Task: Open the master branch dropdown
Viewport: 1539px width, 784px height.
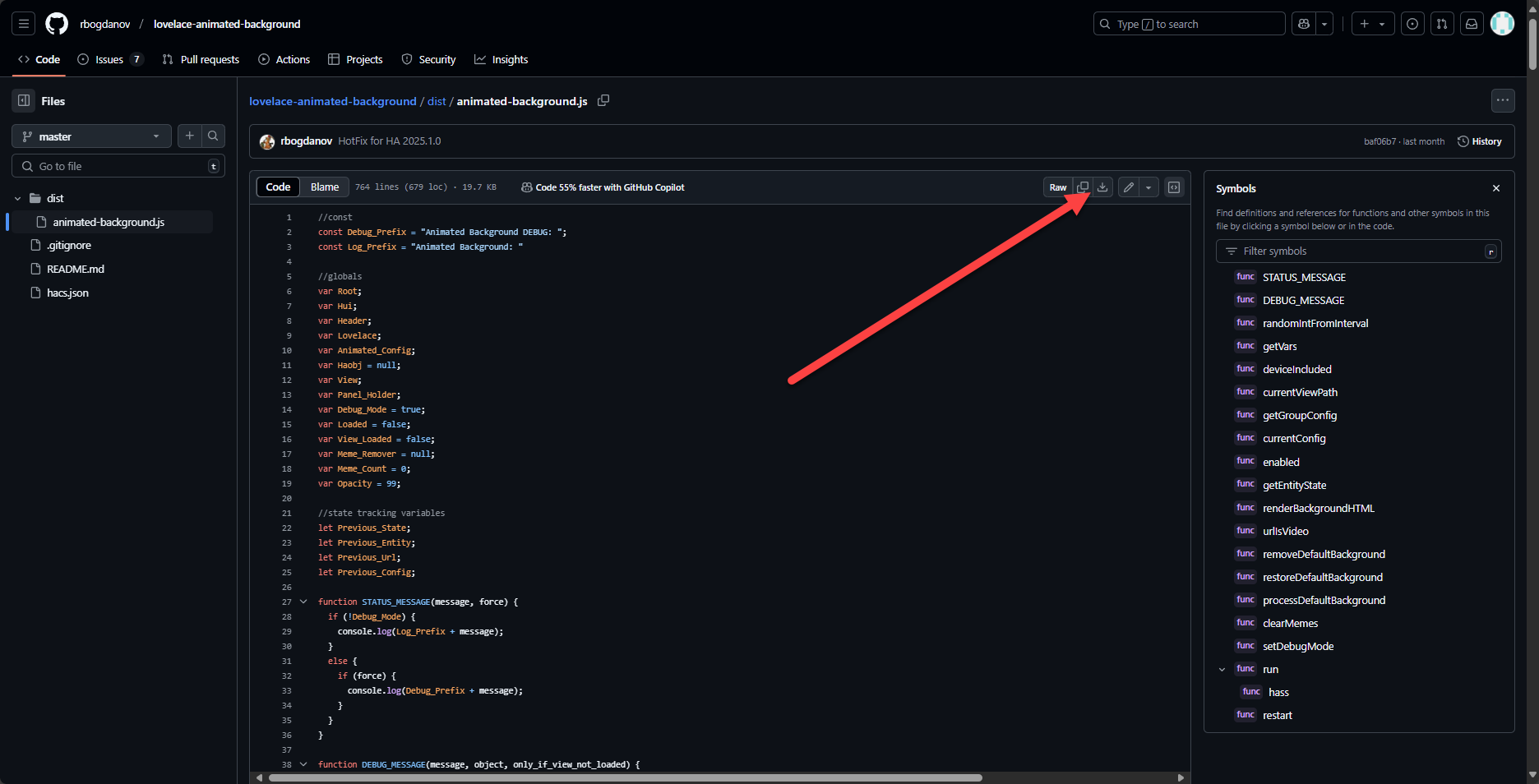Action: click(x=91, y=136)
